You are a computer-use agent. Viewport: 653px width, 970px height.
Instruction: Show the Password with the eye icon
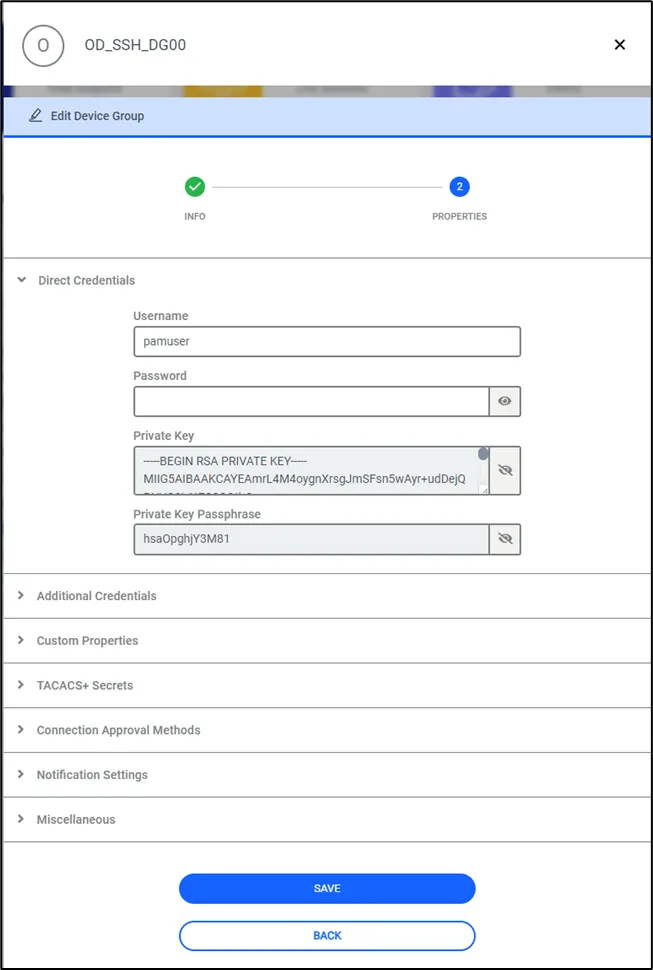pyautogui.click(x=505, y=401)
